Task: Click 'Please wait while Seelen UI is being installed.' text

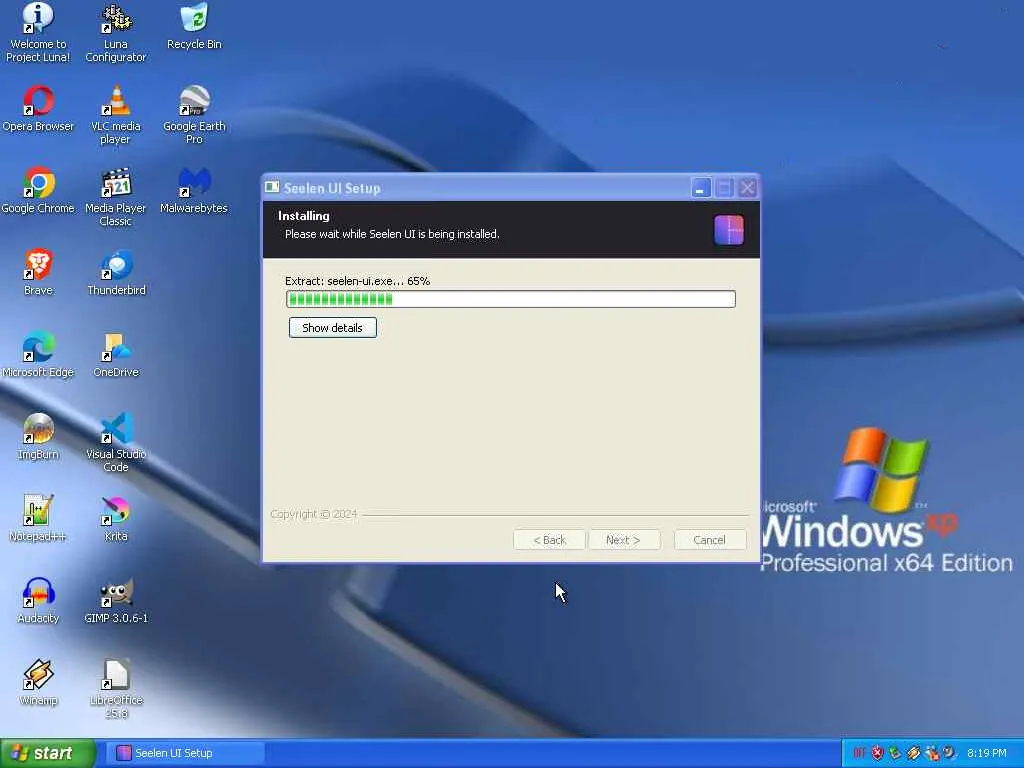Action: (x=392, y=234)
